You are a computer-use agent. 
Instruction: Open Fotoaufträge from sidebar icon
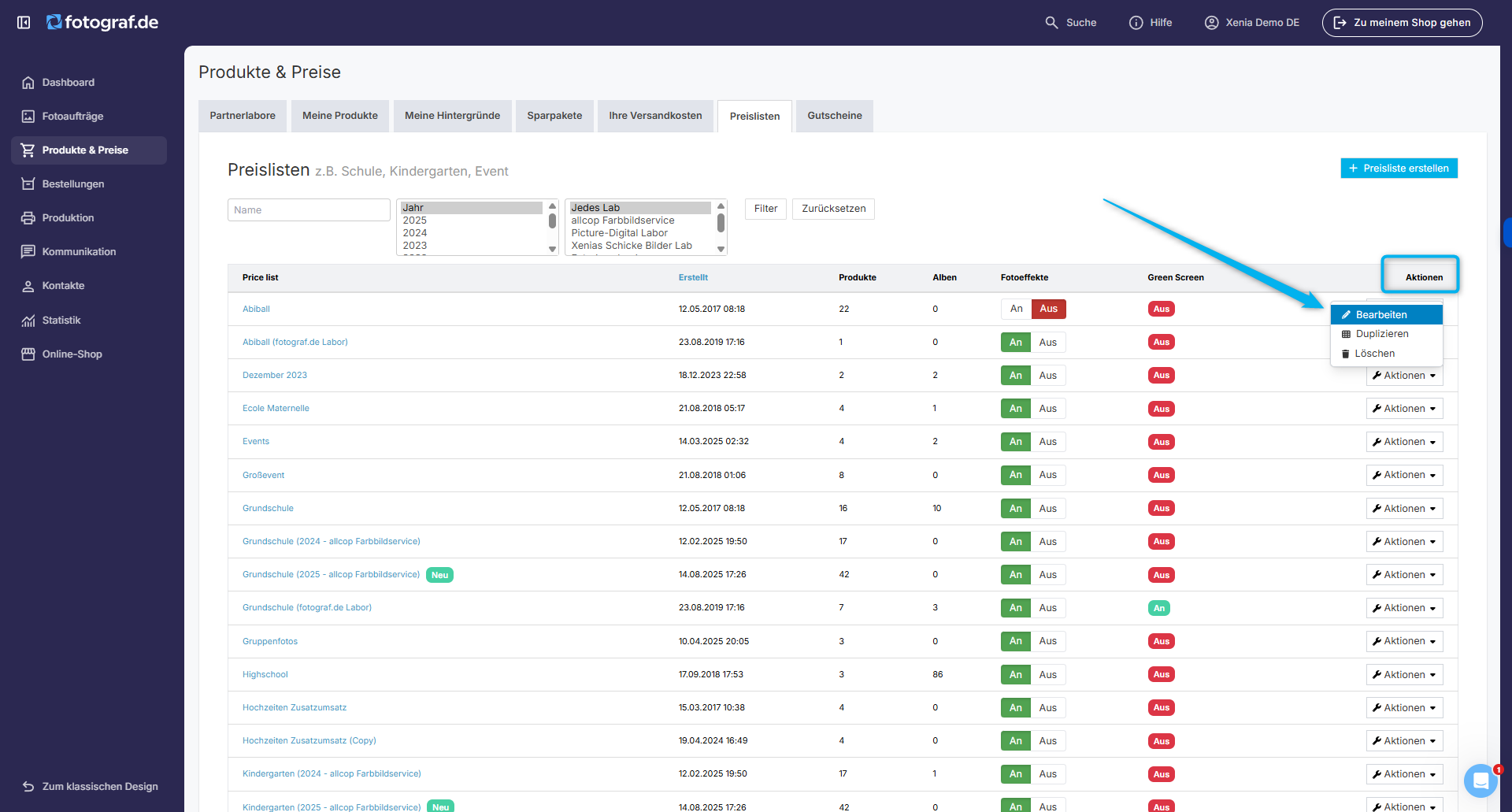[x=28, y=117]
